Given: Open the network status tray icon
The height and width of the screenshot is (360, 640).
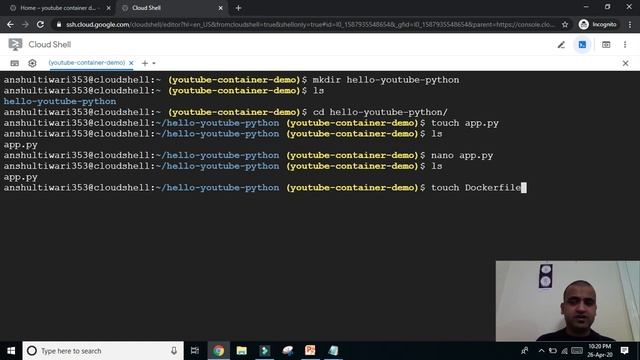Looking at the screenshot, I should [564, 351].
